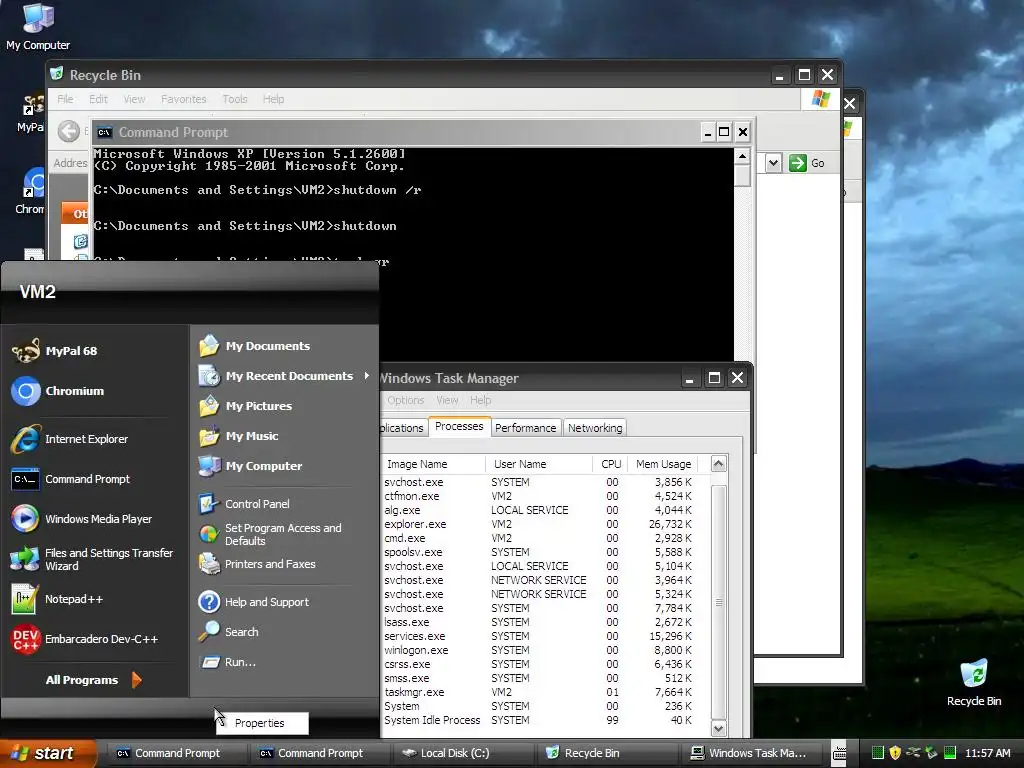Screen dimensions: 1024x768
Task: Open My Pictures folder
Action: click(x=246, y=406)
